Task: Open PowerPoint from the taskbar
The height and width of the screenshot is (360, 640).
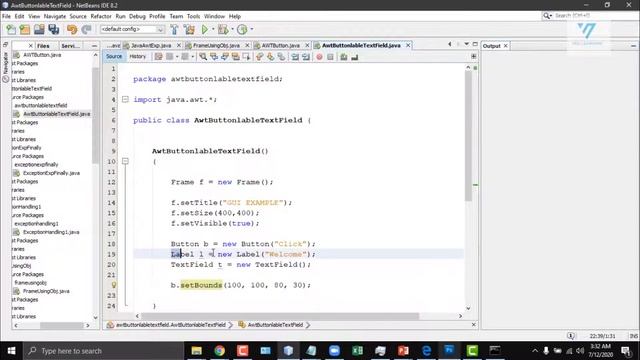Action: tap(403, 351)
